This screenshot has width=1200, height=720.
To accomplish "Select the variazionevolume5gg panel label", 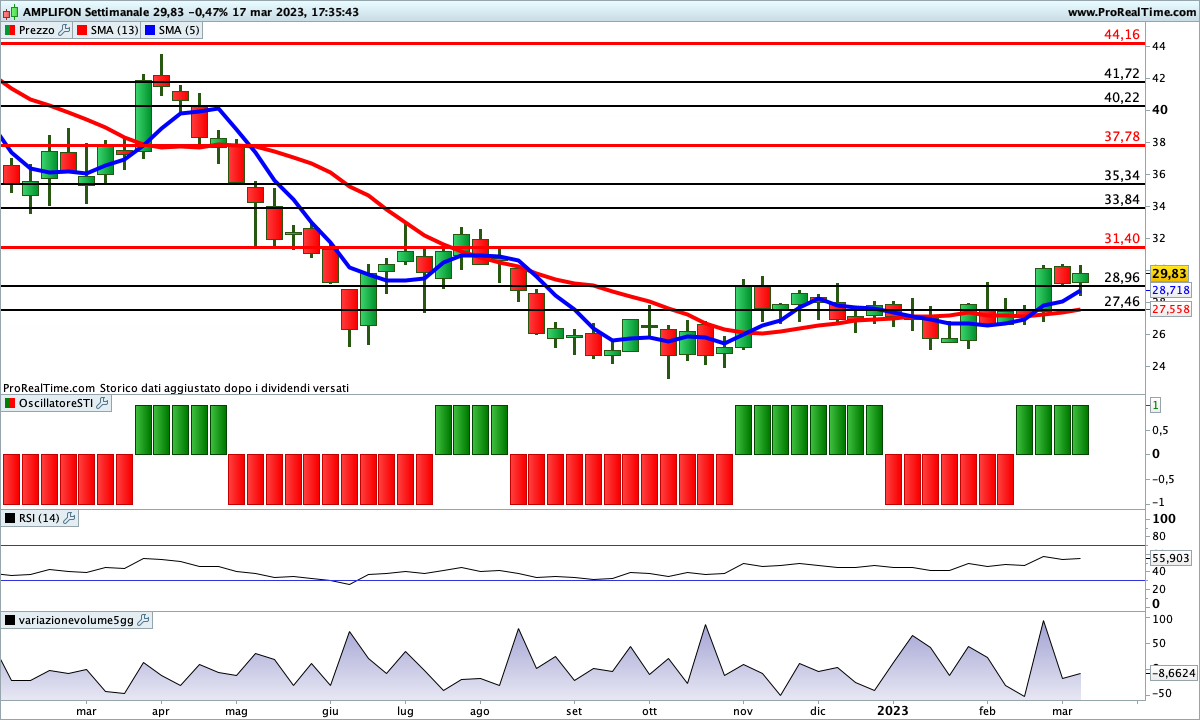I will 76,620.
